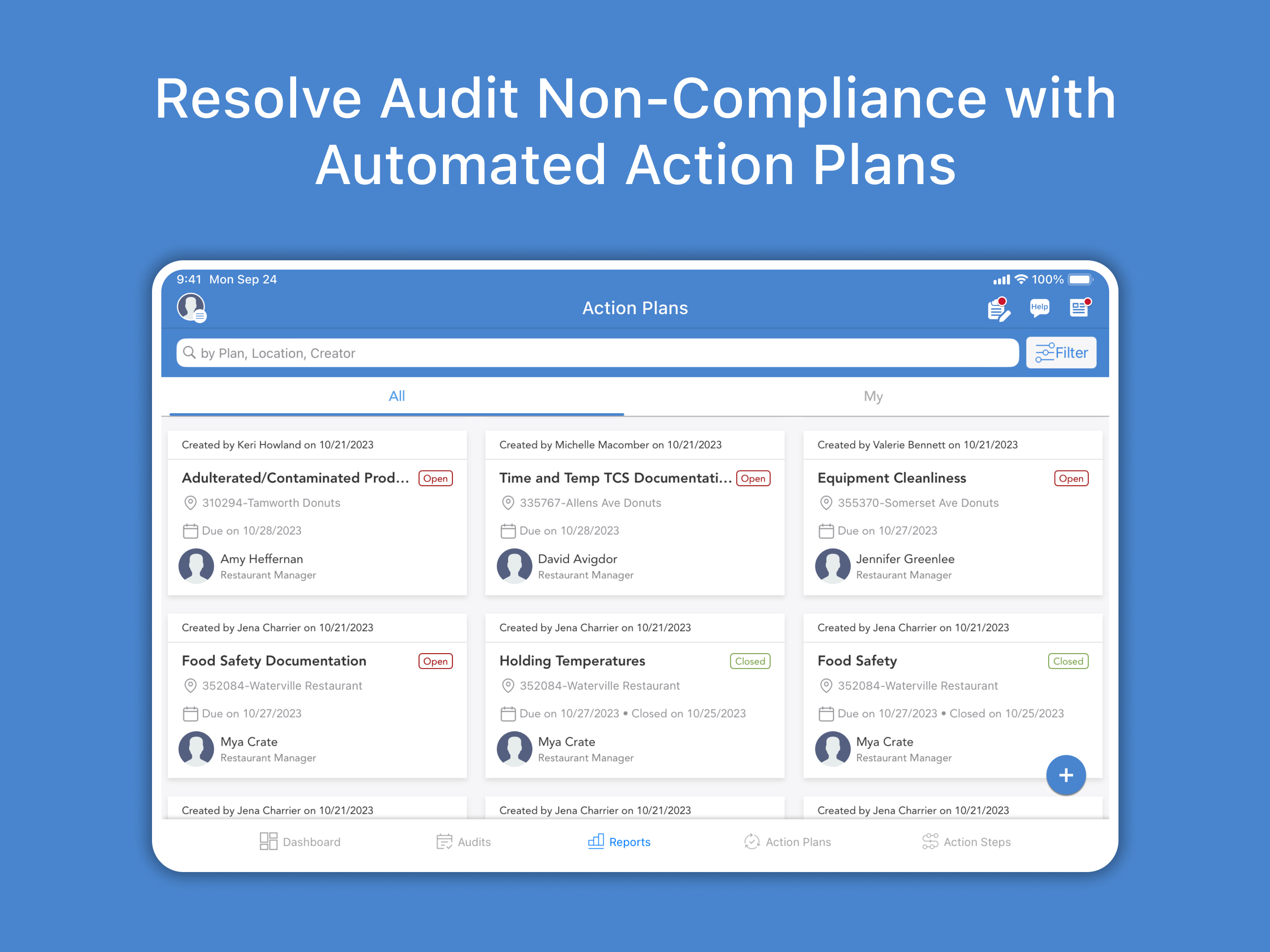Click Open badge on Equipment Cleanliness card
This screenshot has width=1270, height=952.
tap(1071, 478)
